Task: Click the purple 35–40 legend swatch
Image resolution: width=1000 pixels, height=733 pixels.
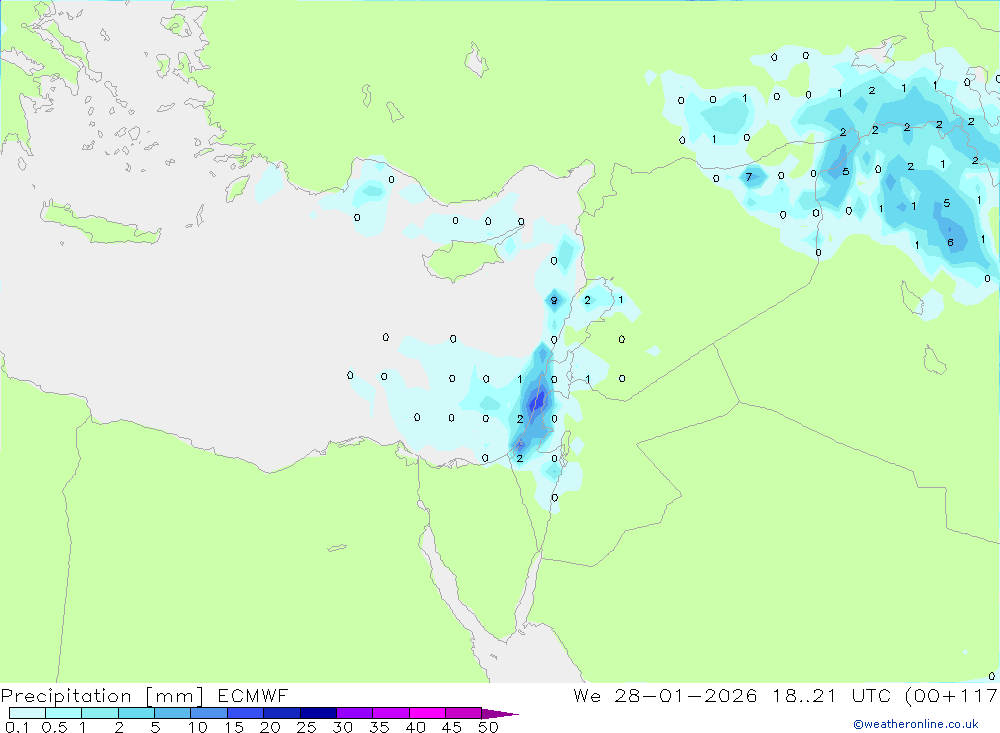Action: click(x=391, y=713)
